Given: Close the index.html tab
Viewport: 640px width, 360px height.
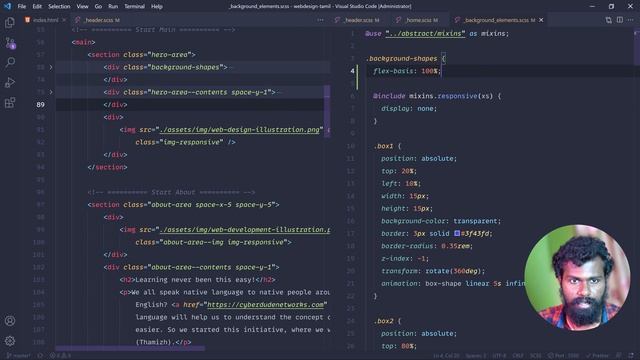Looking at the screenshot, I should click(x=64, y=20).
